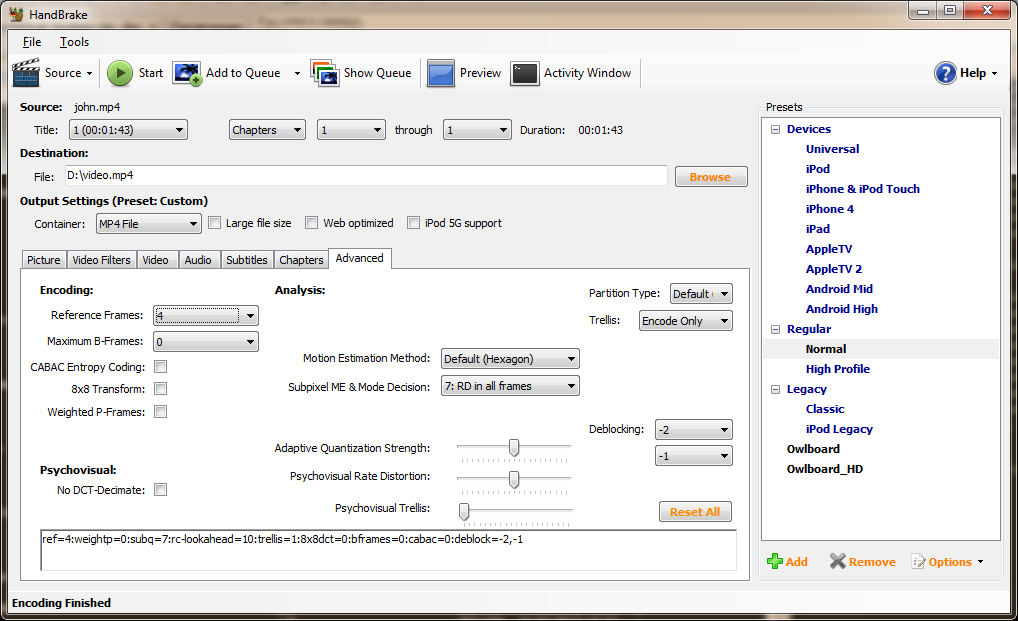
Task: Enable CABAC Entropy Coding checkbox
Action: click(160, 367)
